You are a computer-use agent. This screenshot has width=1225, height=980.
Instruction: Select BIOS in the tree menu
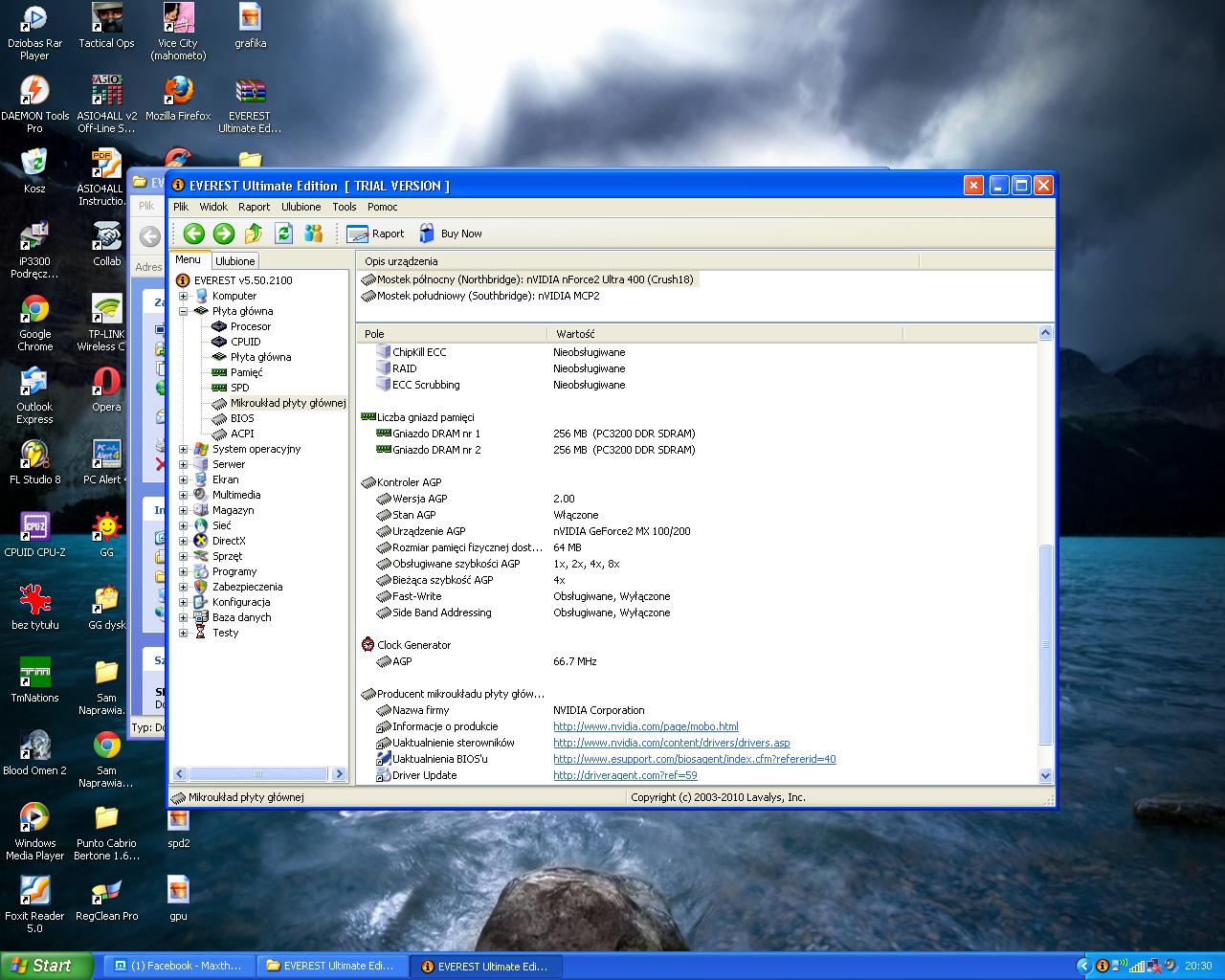tap(242, 418)
